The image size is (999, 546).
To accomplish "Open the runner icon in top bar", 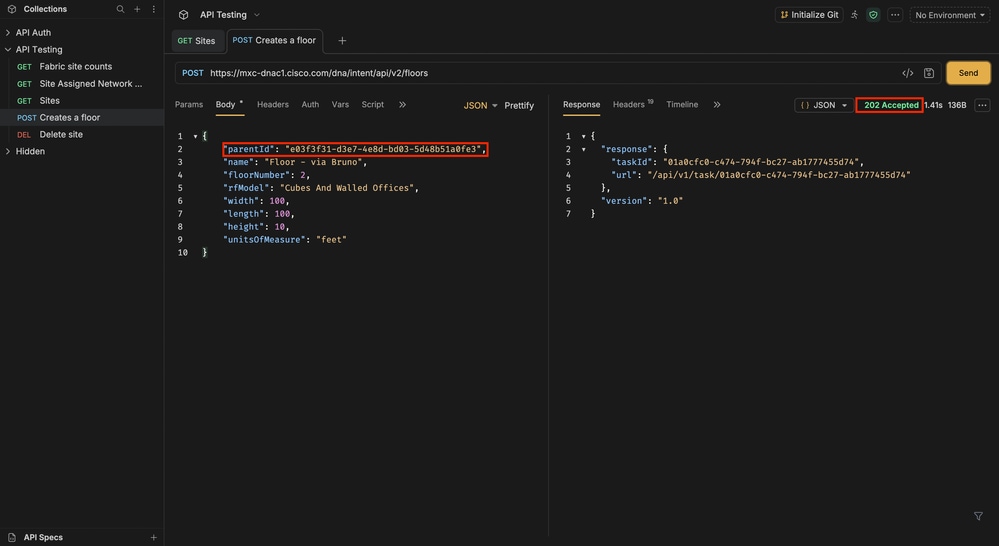I will [x=854, y=15].
